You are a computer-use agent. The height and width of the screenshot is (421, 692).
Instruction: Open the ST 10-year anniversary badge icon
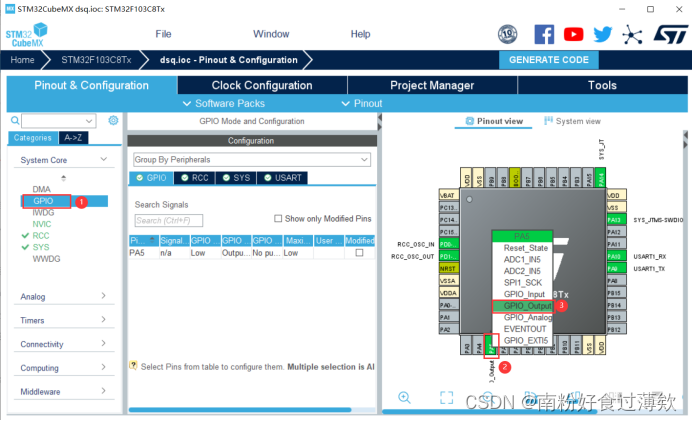point(508,34)
